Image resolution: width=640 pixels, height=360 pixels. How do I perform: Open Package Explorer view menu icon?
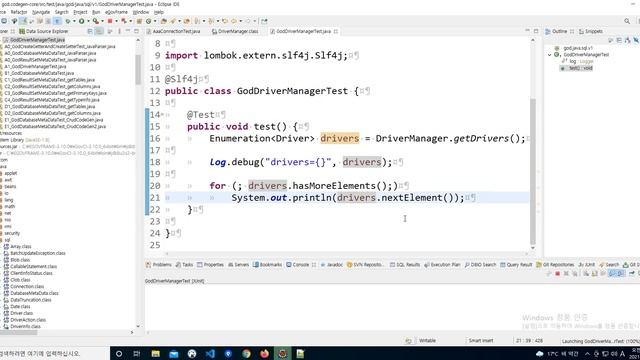(x=119, y=31)
